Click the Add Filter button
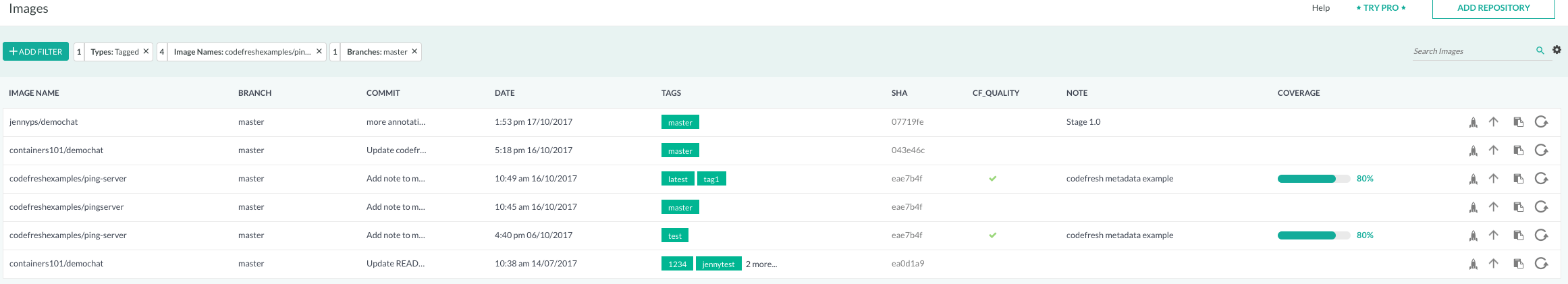The width and height of the screenshot is (1568, 284). point(36,52)
